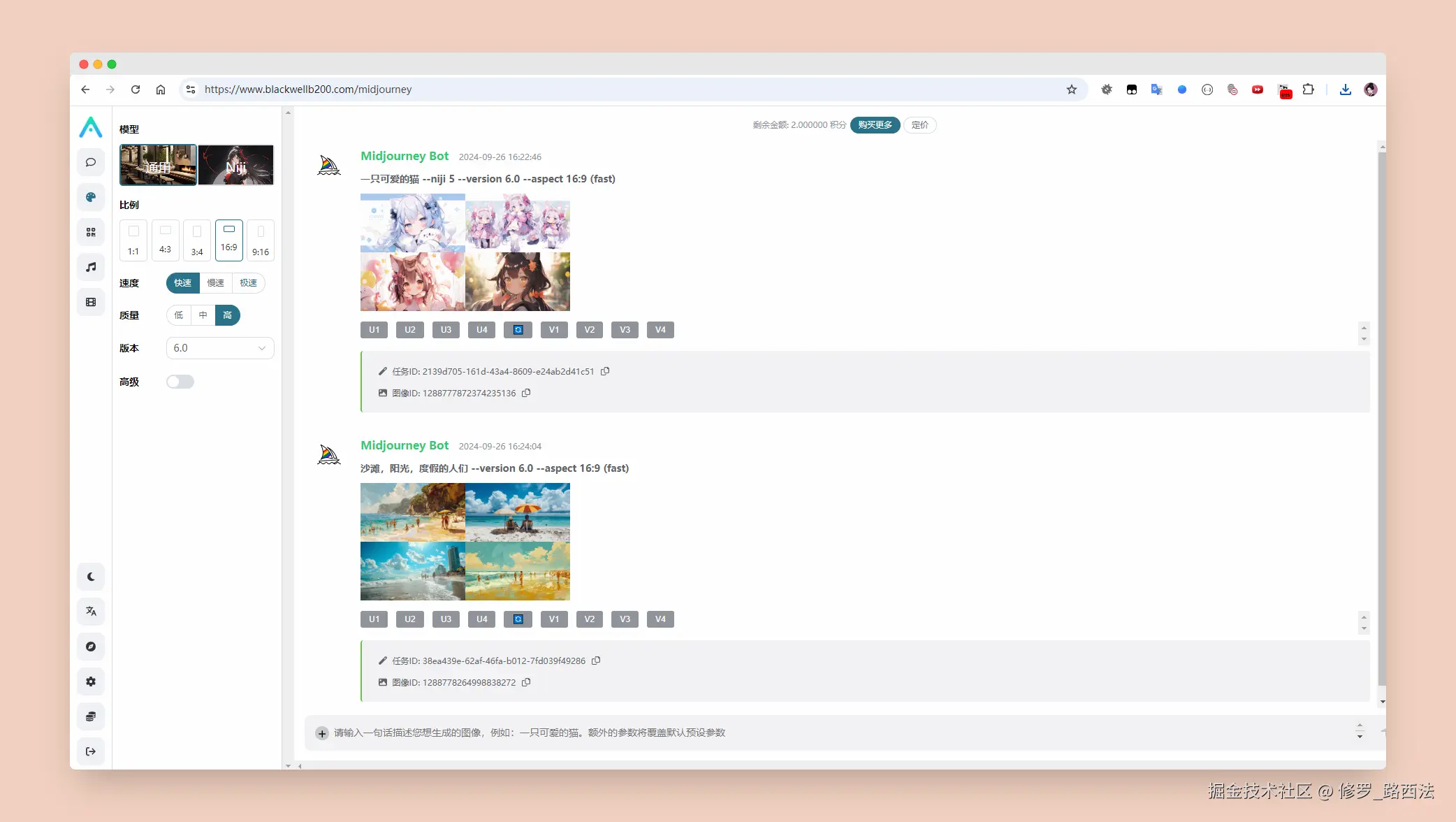The image size is (1456, 822).
Task: Copy the task ID 2139d705 with copy icon
Action: tap(605, 371)
